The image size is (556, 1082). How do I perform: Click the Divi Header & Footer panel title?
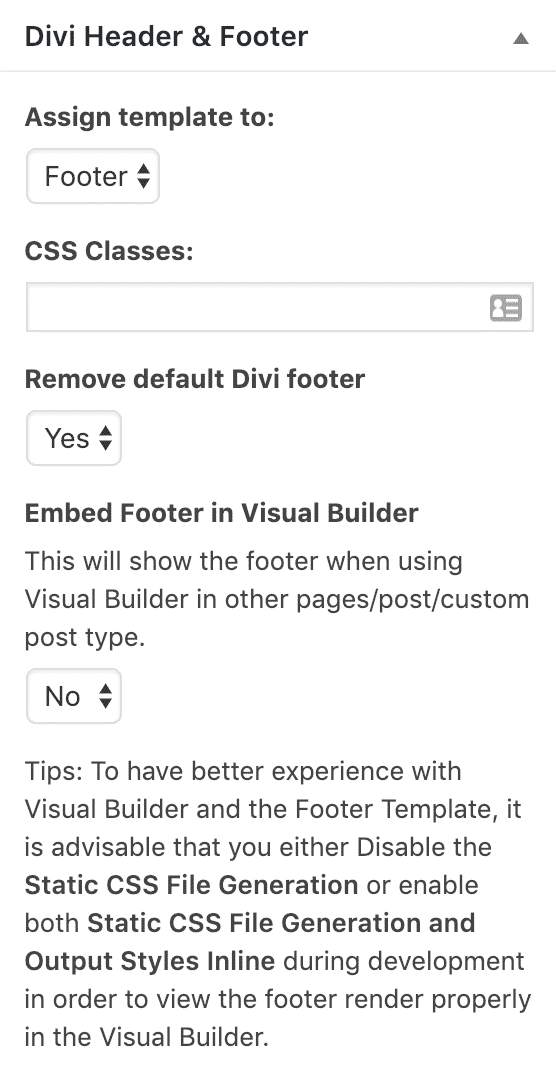tap(166, 37)
